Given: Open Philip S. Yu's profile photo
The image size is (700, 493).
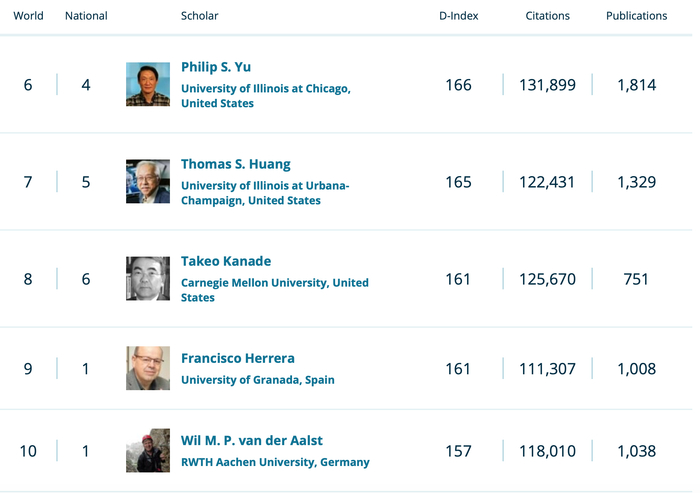Looking at the screenshot, I should (x=148, y=84).
